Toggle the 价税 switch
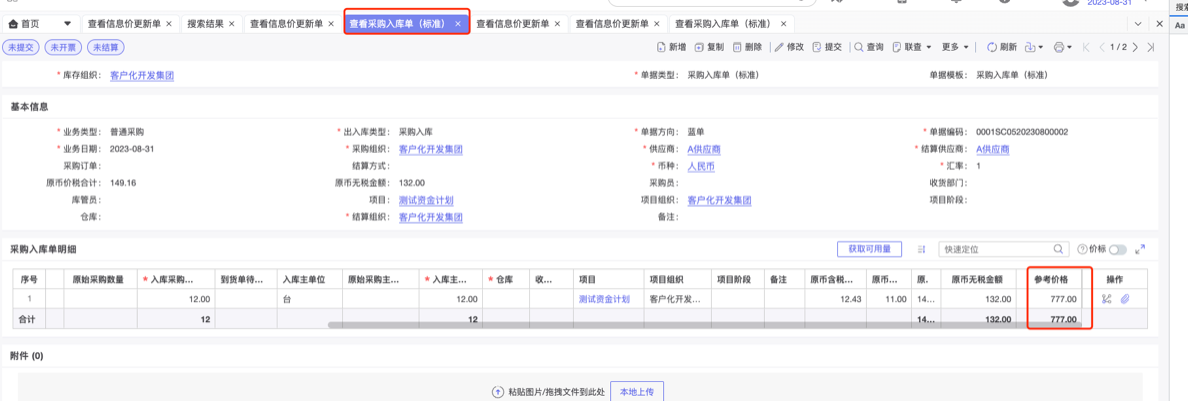This screenshot has width=1188, height=401. 1117,249
